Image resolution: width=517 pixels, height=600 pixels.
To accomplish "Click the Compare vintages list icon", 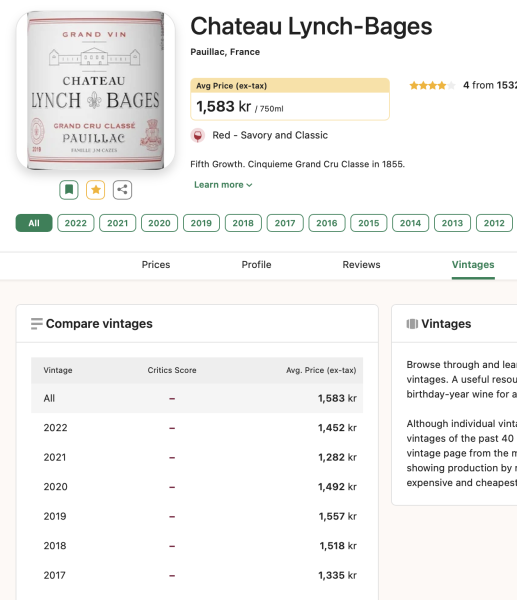I will (37, 324).
